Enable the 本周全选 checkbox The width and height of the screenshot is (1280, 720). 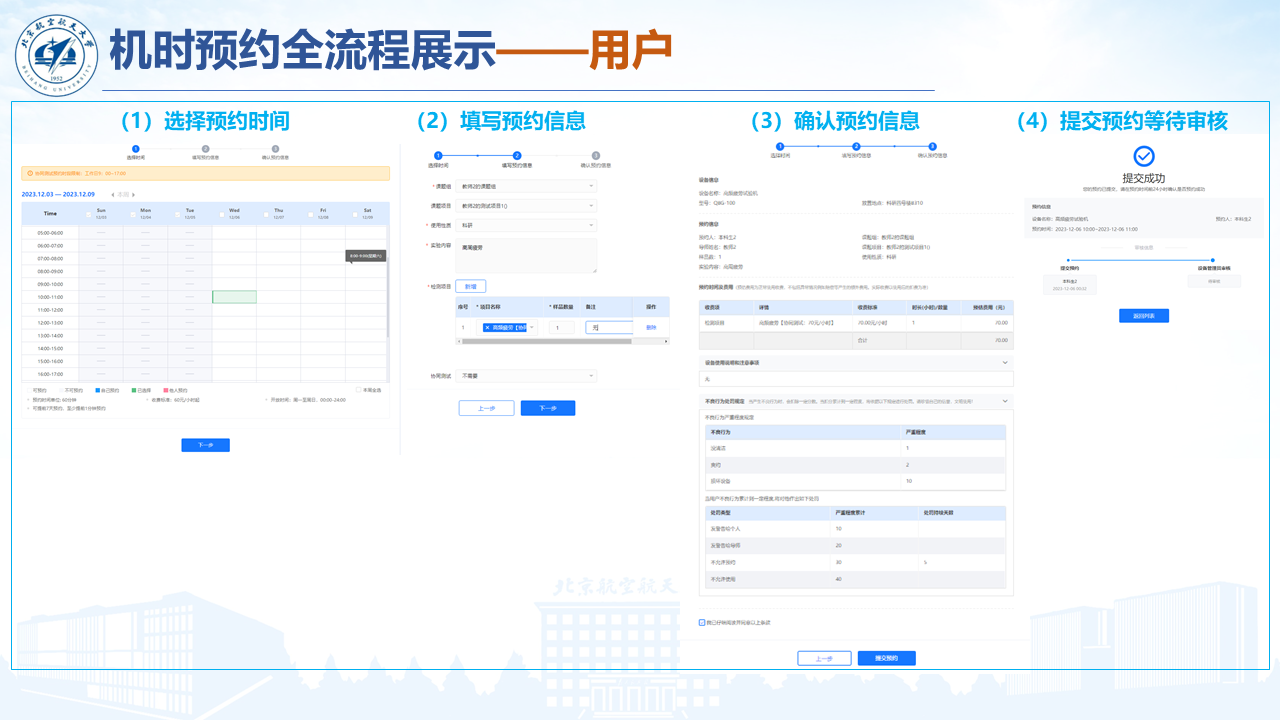tap(359, 390)
